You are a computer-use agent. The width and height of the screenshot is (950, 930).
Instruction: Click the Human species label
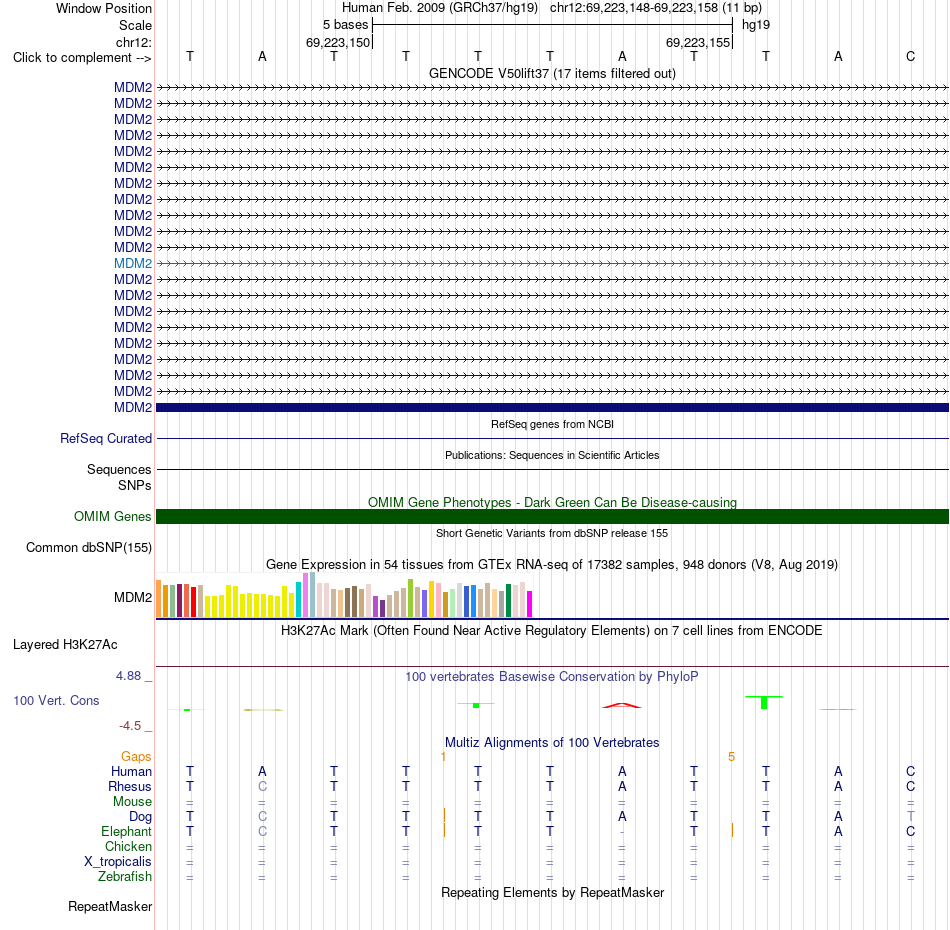[131, 771]
